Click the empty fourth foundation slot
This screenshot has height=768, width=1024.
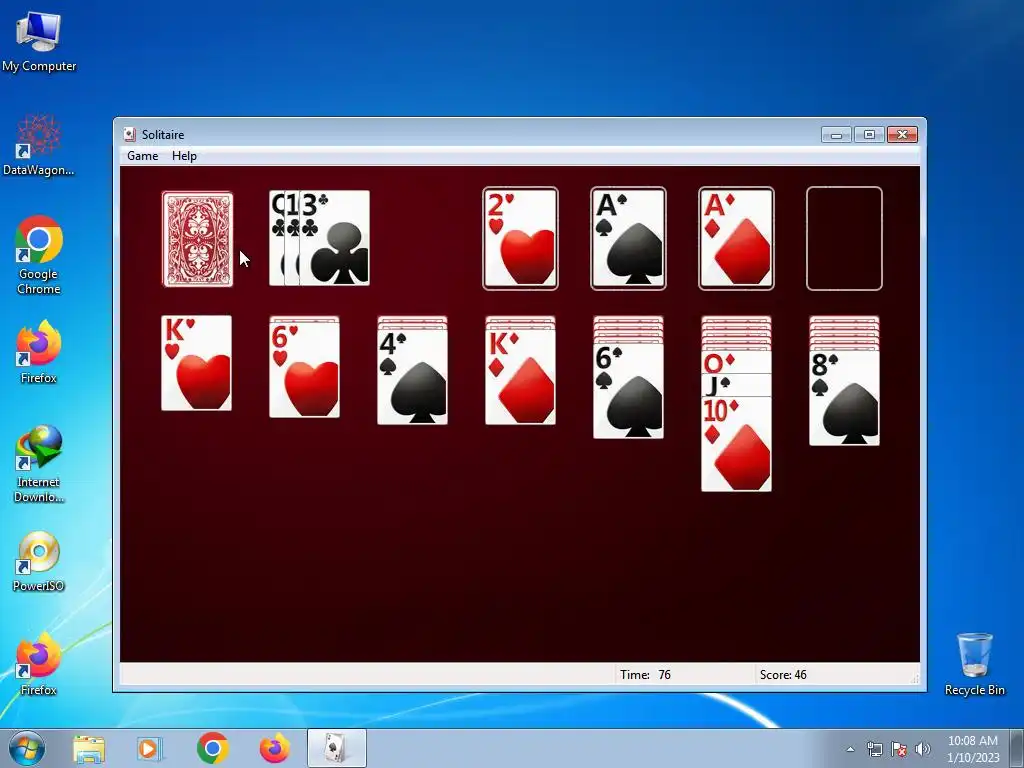tap(844, 238)
